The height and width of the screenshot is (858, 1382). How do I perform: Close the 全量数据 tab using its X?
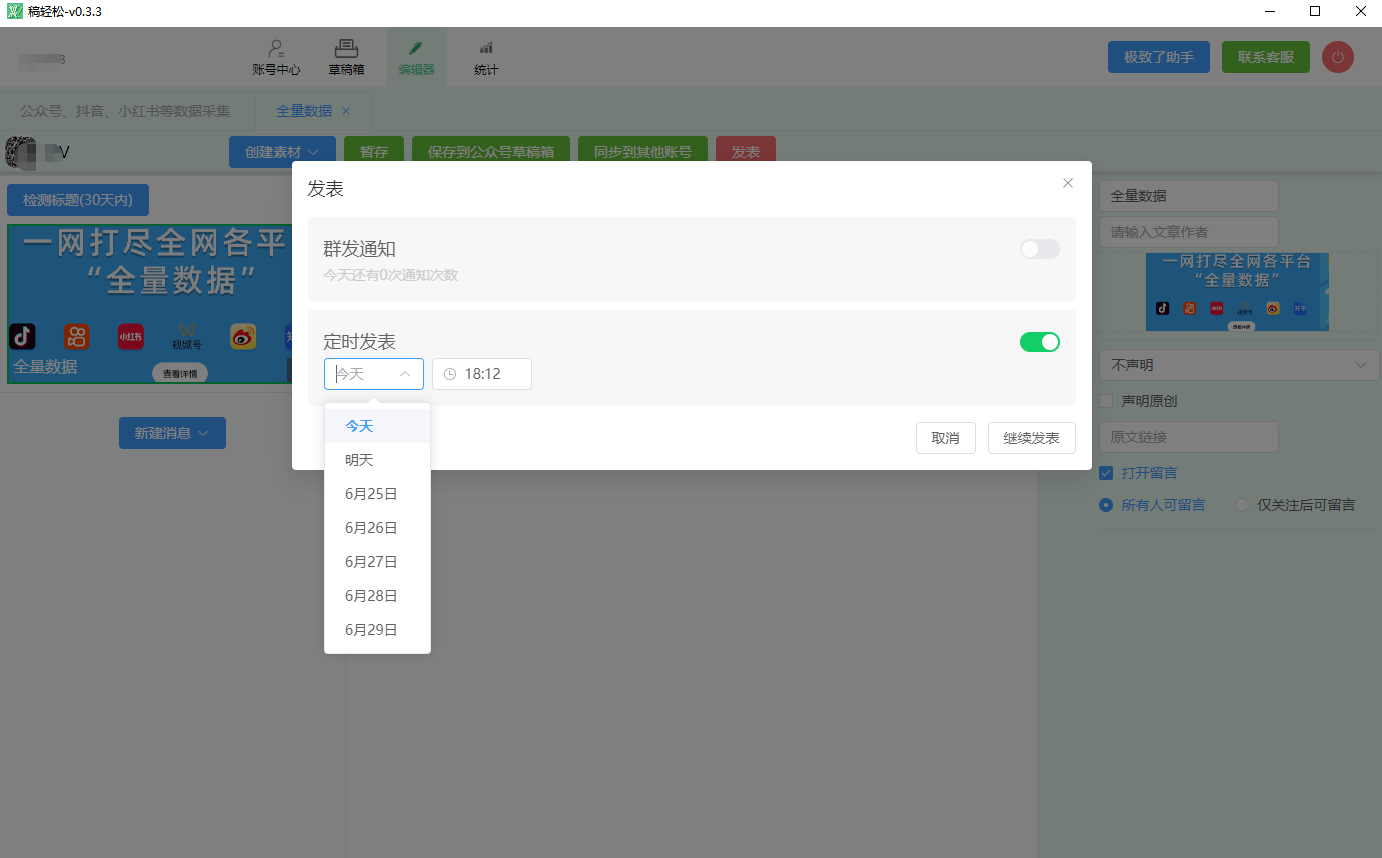346,111
